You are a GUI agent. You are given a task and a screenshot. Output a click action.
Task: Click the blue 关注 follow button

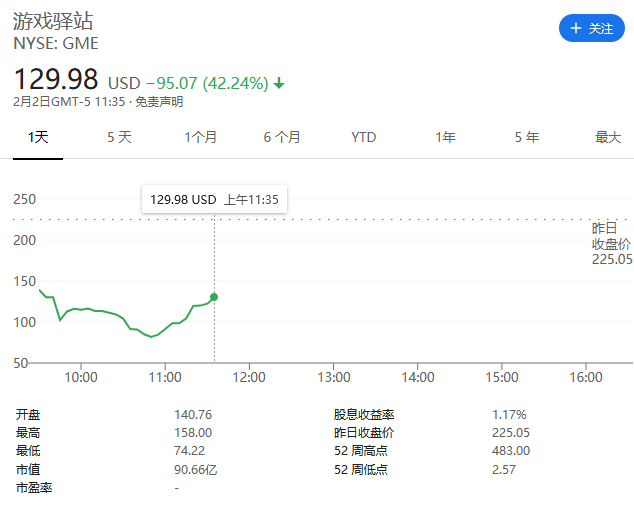coord(591,29)
